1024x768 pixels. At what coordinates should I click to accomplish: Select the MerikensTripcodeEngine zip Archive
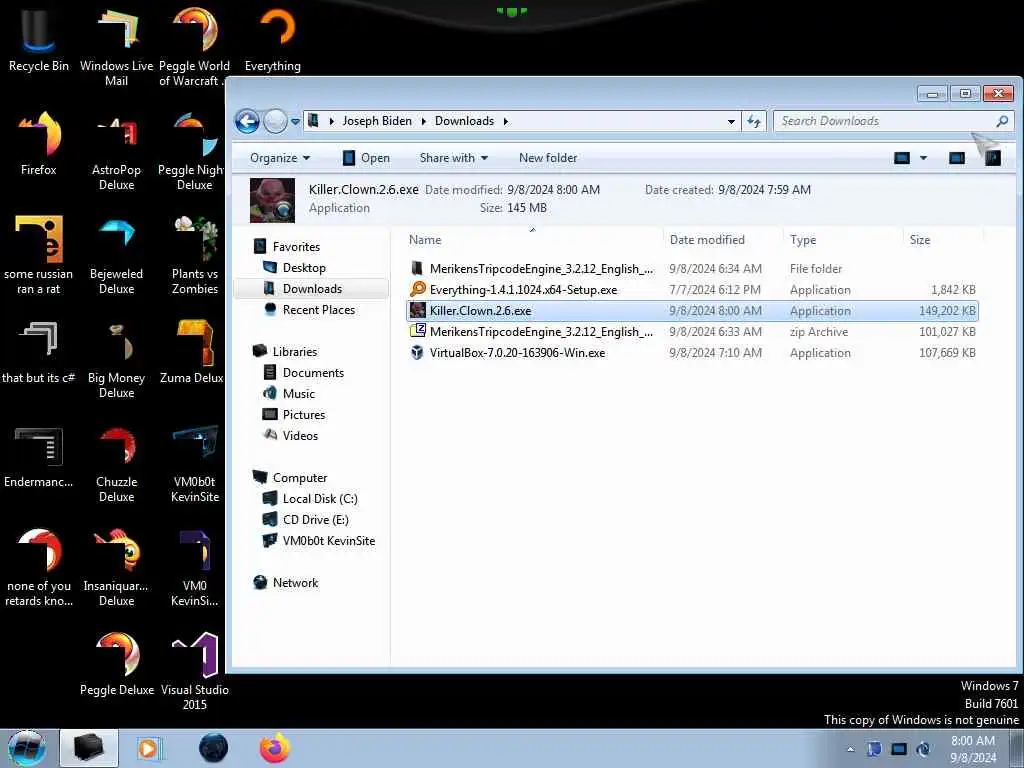click(692, 332)
